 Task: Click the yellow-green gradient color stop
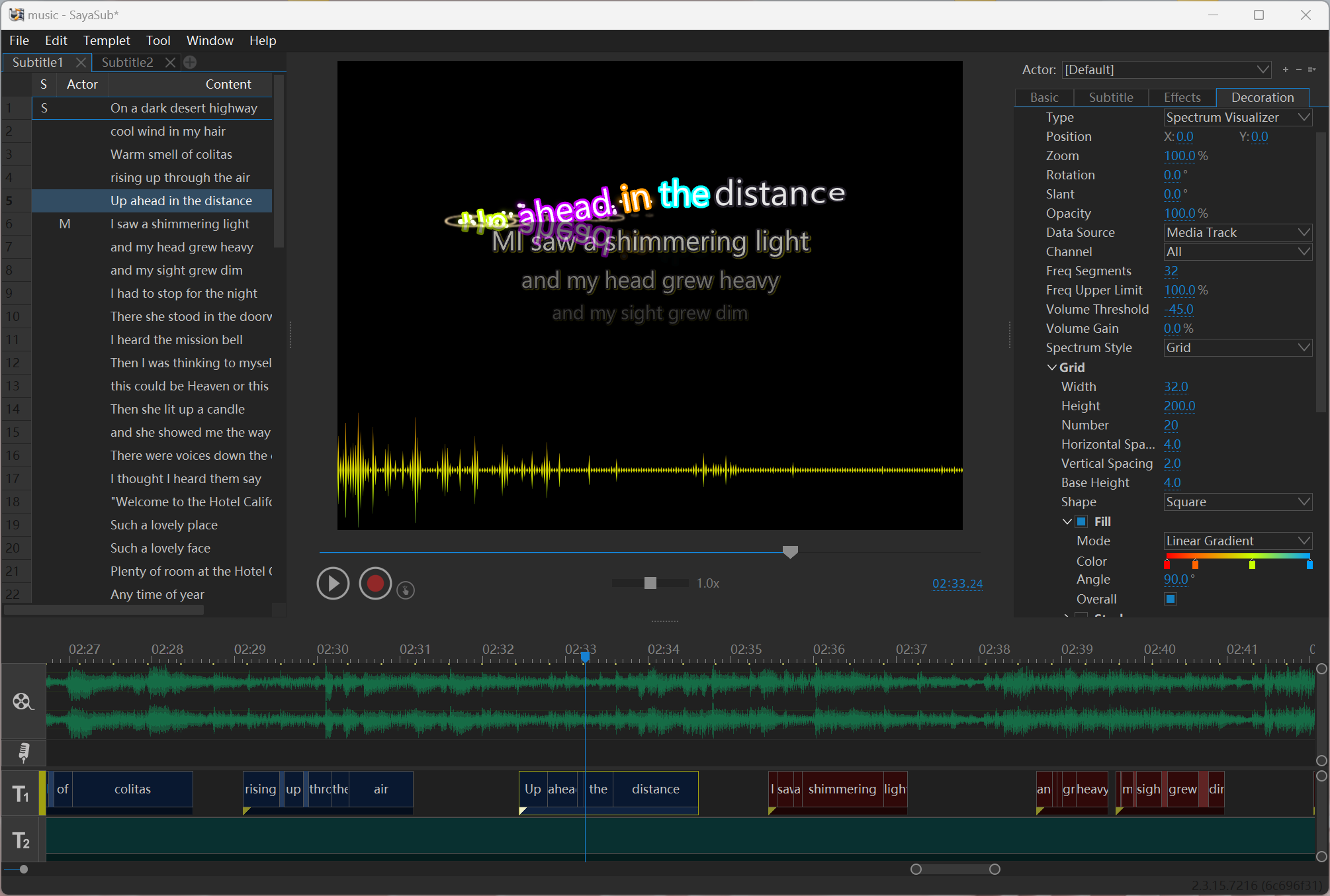pyautogui.click(x=1252, y=564)
